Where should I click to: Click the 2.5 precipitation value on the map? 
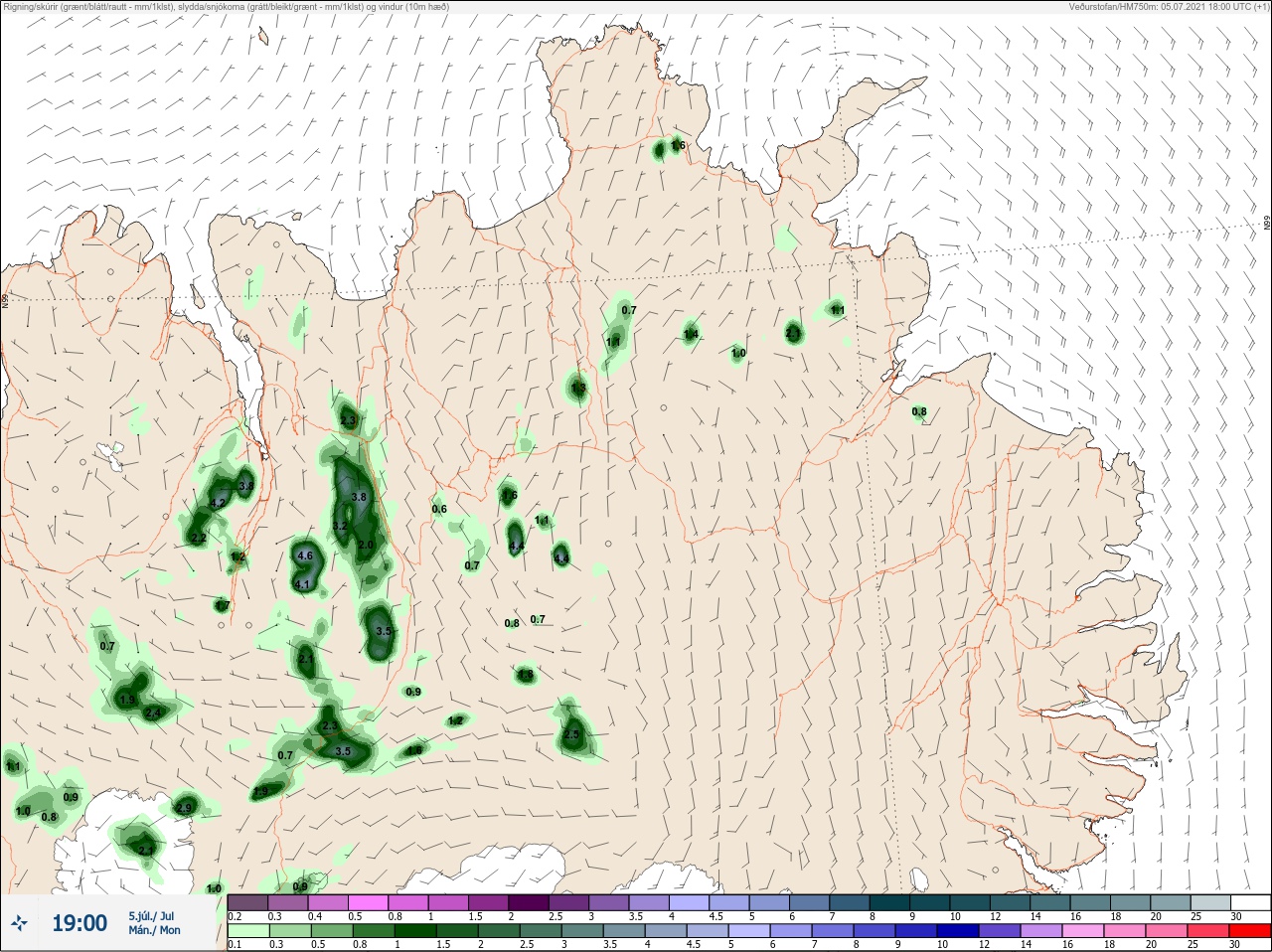click(571, 734)
